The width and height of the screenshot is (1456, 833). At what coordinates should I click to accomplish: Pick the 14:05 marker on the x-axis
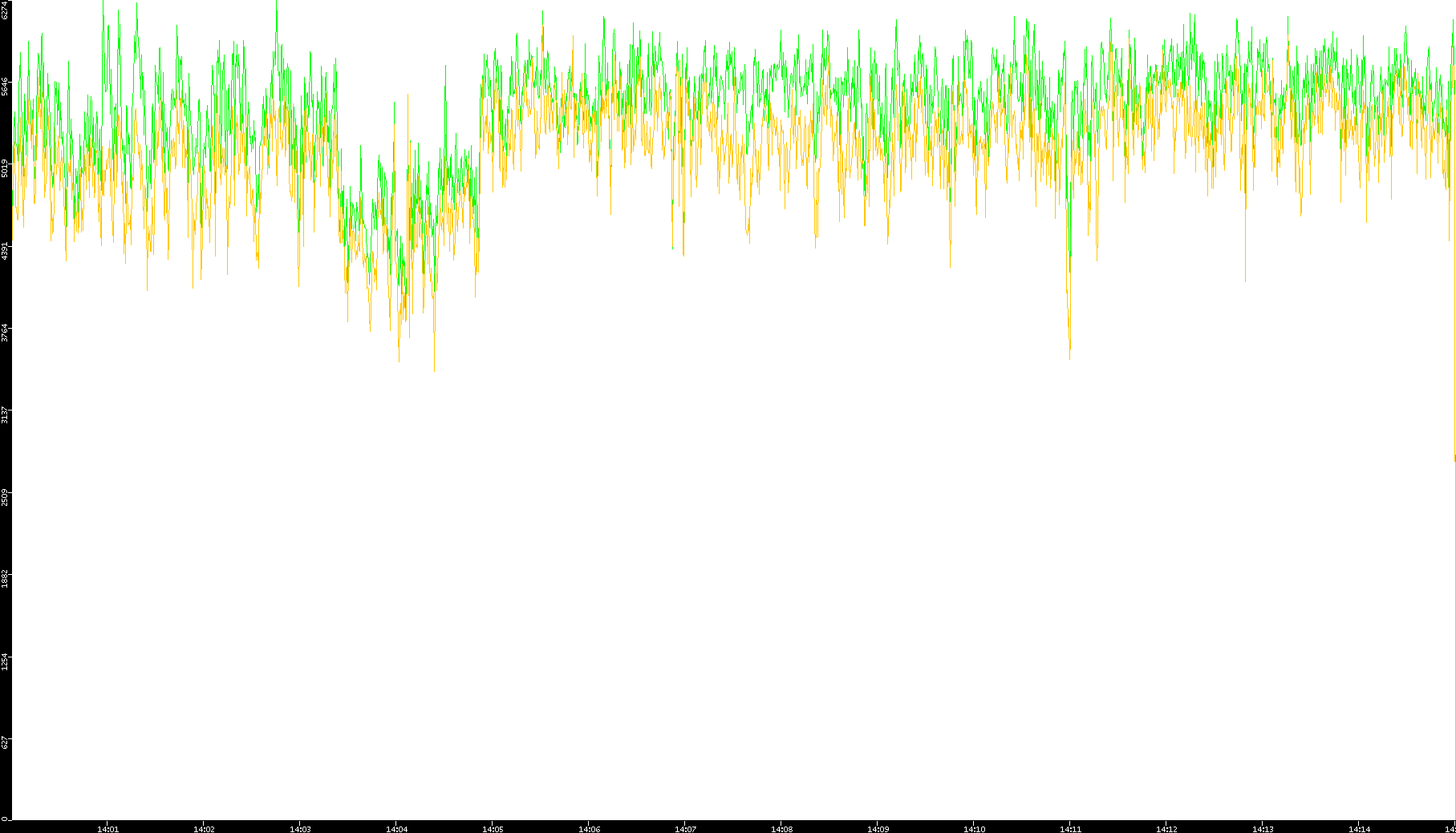[493, 829]
